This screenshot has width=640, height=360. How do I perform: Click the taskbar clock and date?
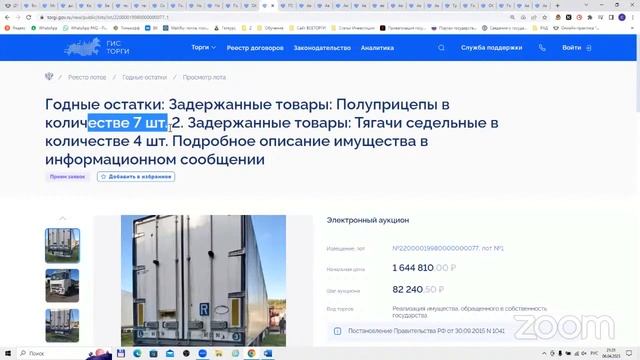tap(611, 353)
